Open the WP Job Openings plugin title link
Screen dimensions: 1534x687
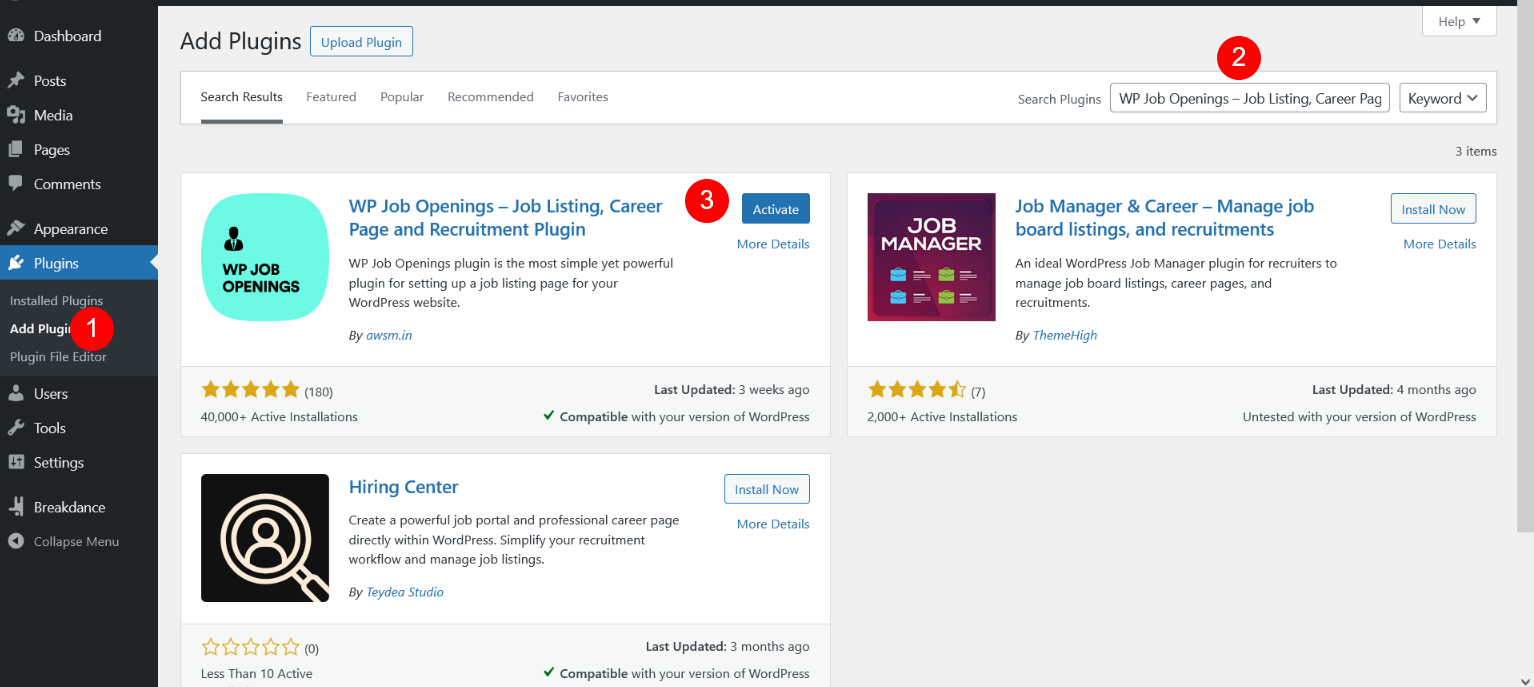(506, 218)
